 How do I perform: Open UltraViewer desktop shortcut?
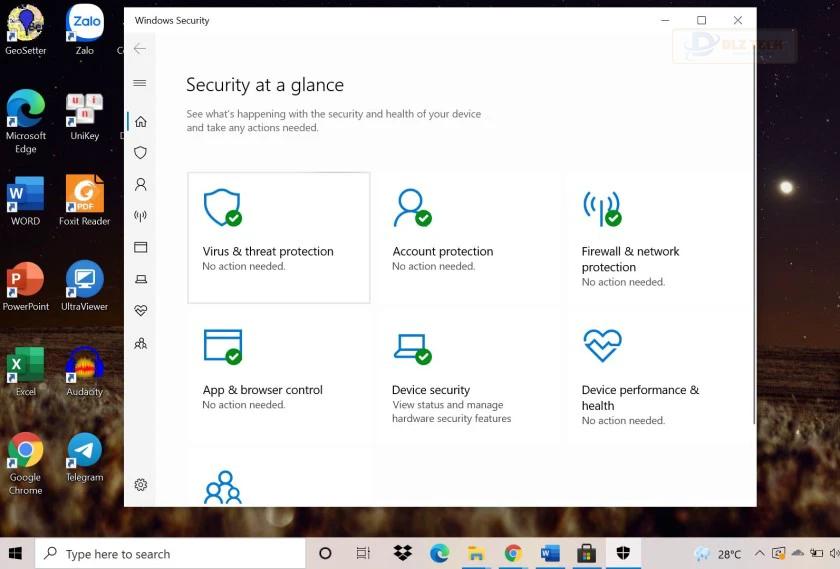pos(84,286)
